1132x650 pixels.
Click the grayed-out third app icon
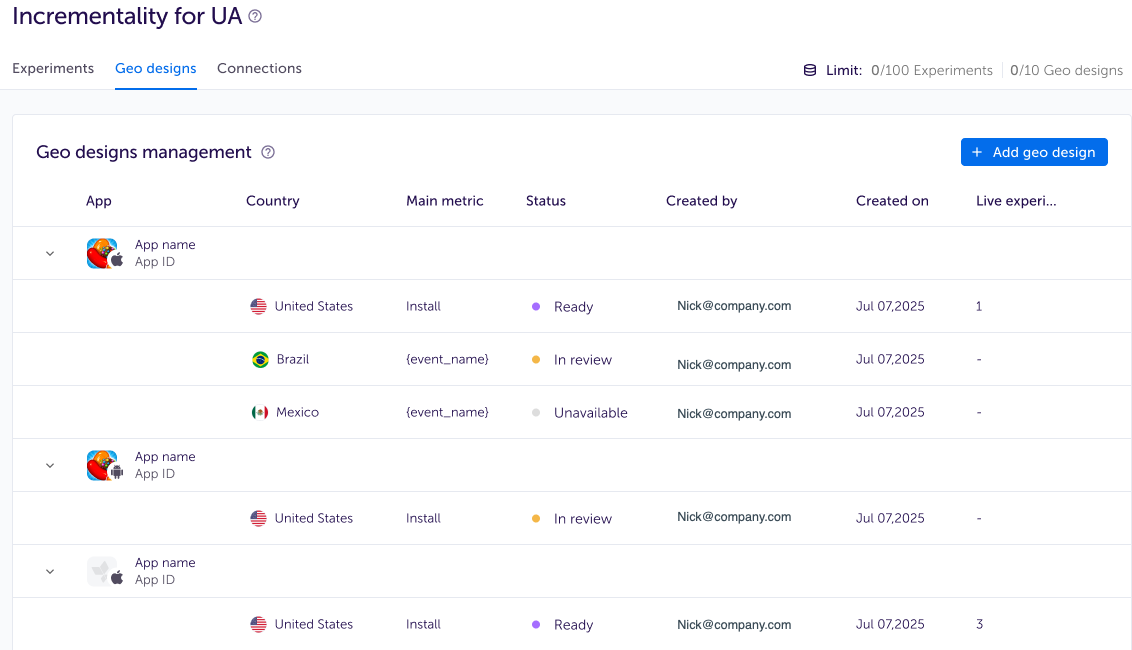(x=103, y=572)
